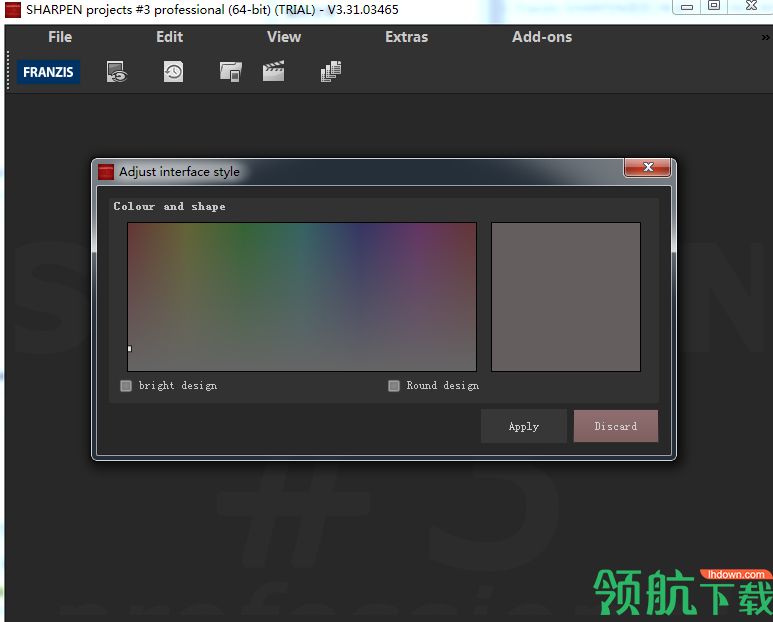The image size is (773, 622).
Task: Open the history clock icon
Action: click(x=174, y=72)
